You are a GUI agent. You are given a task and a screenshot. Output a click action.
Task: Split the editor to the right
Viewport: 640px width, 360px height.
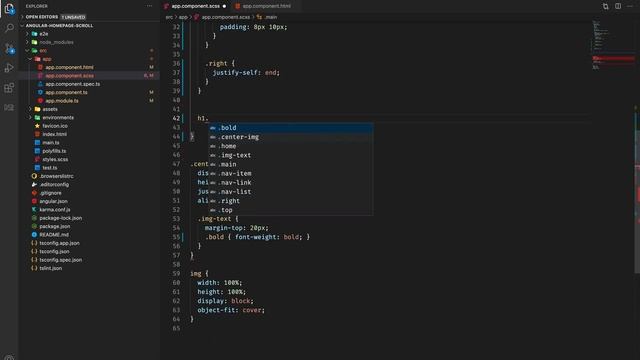pos(618,6)
